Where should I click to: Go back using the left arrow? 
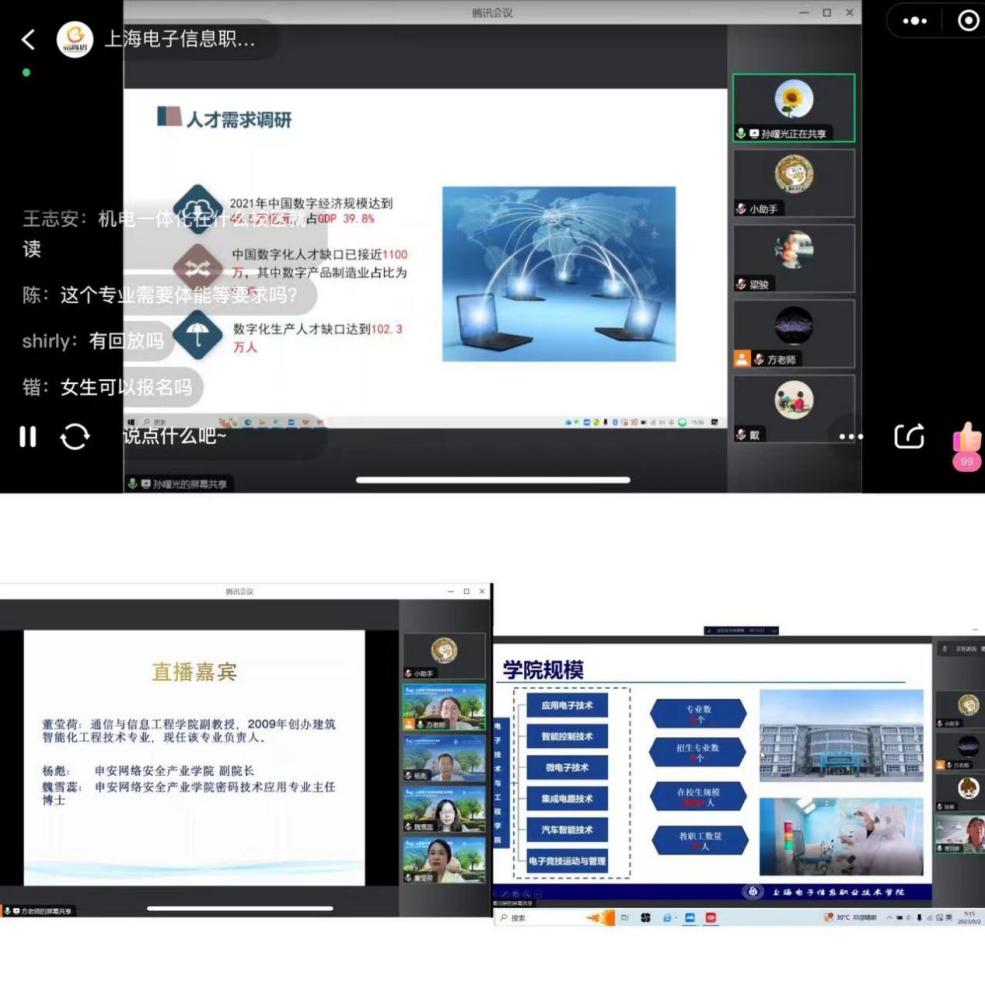pyautogui.click(x=28, y=39)
